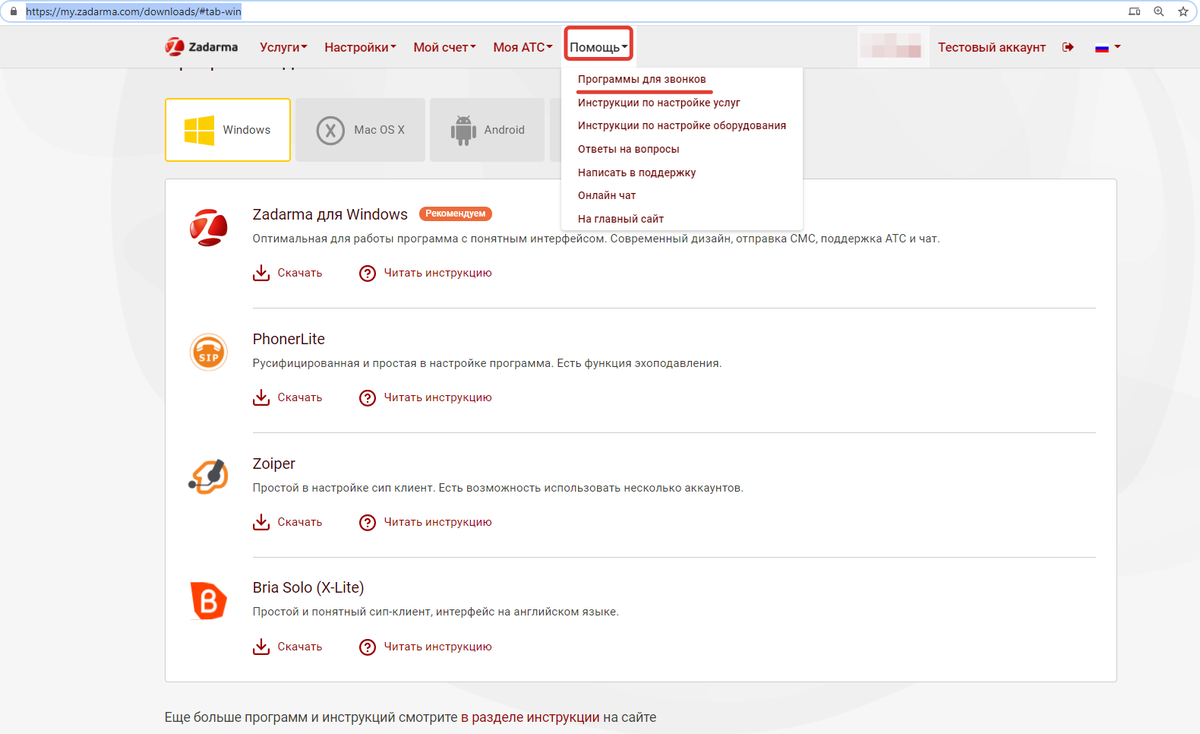
Task: Click the bookmark star in address bar
Action: point(1185,12)
